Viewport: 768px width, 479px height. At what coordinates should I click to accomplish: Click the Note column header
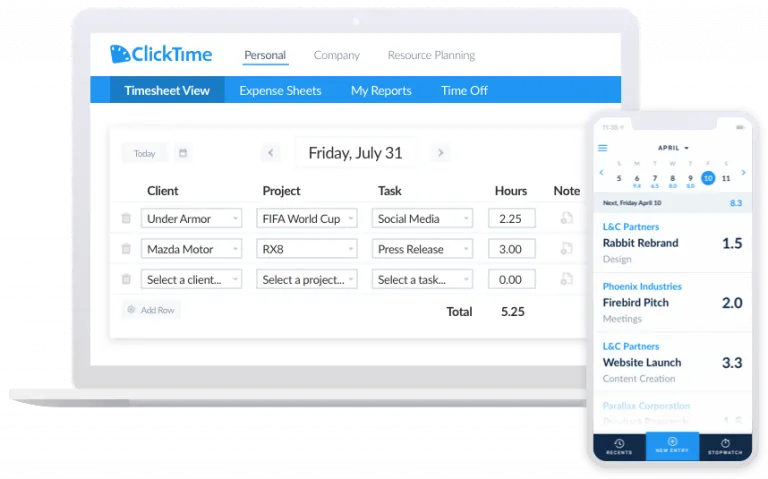point(567,191)
